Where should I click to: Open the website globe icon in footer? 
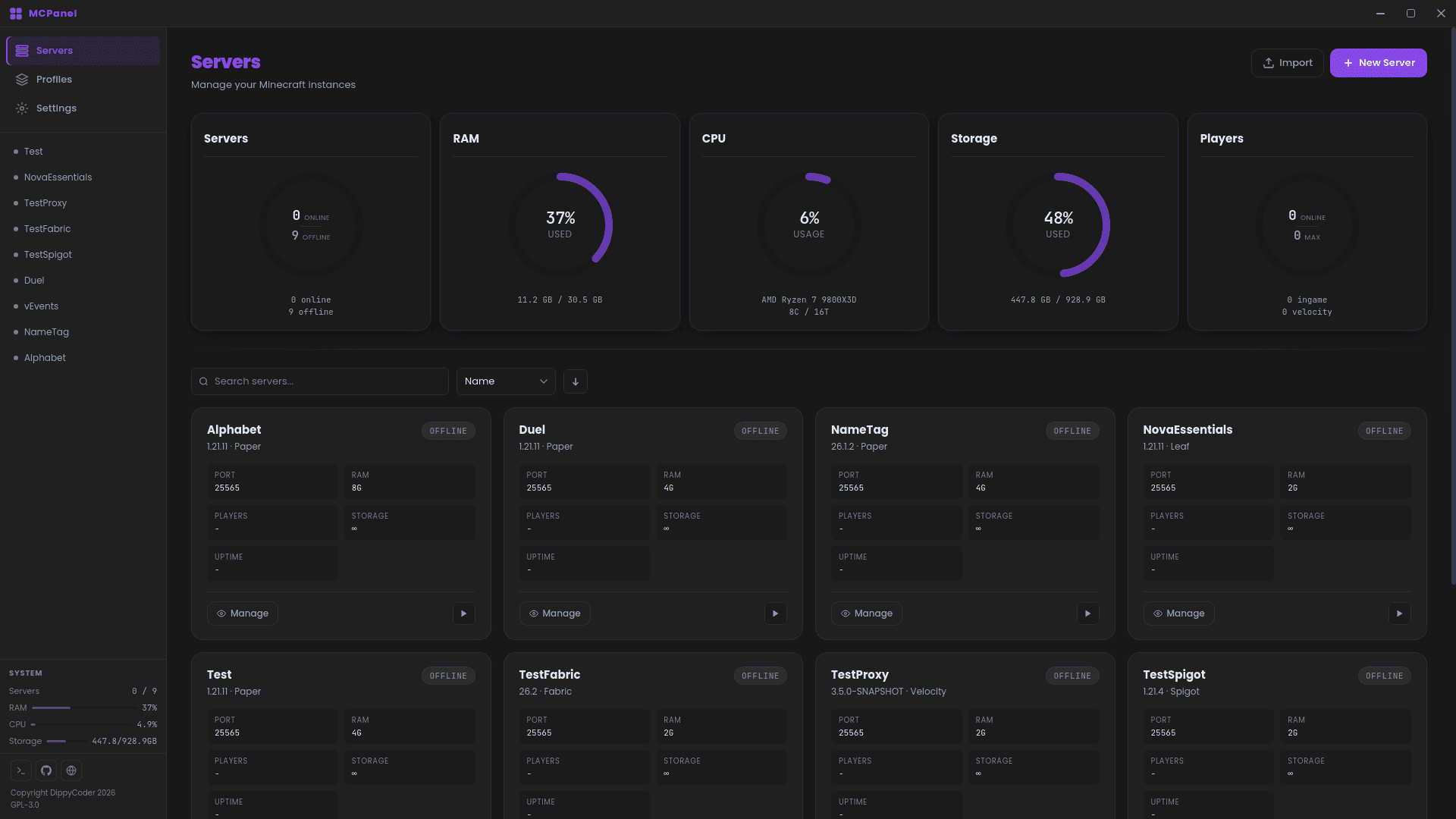[71, 770]
